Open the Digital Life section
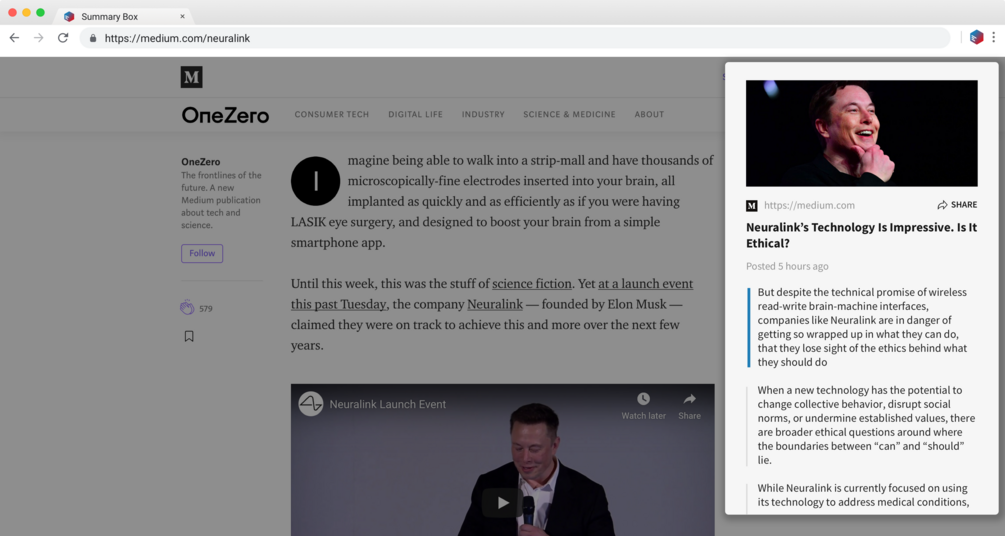Viewport: 1005px width, 536px height. coord(415,114)
